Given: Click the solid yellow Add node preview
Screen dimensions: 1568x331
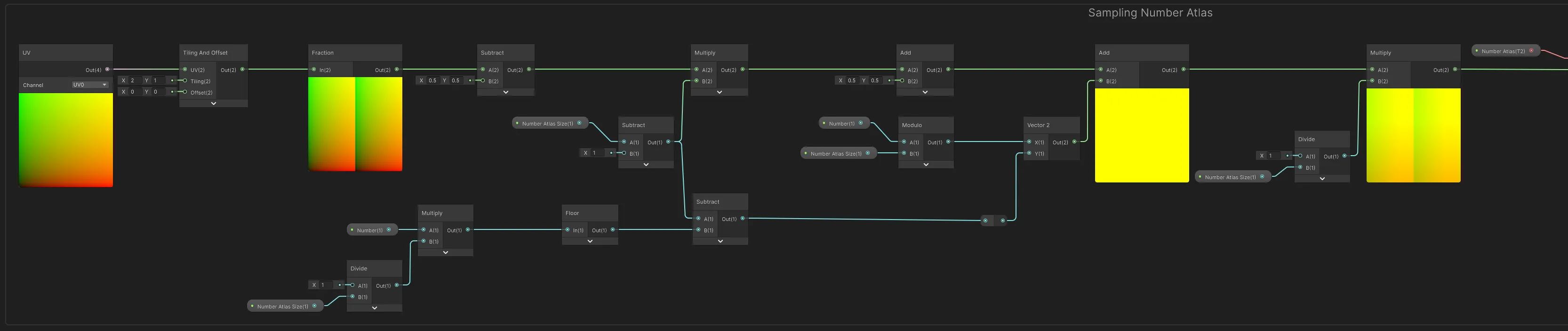Looking at the screenshot, I should click(x=1141, y=135).
